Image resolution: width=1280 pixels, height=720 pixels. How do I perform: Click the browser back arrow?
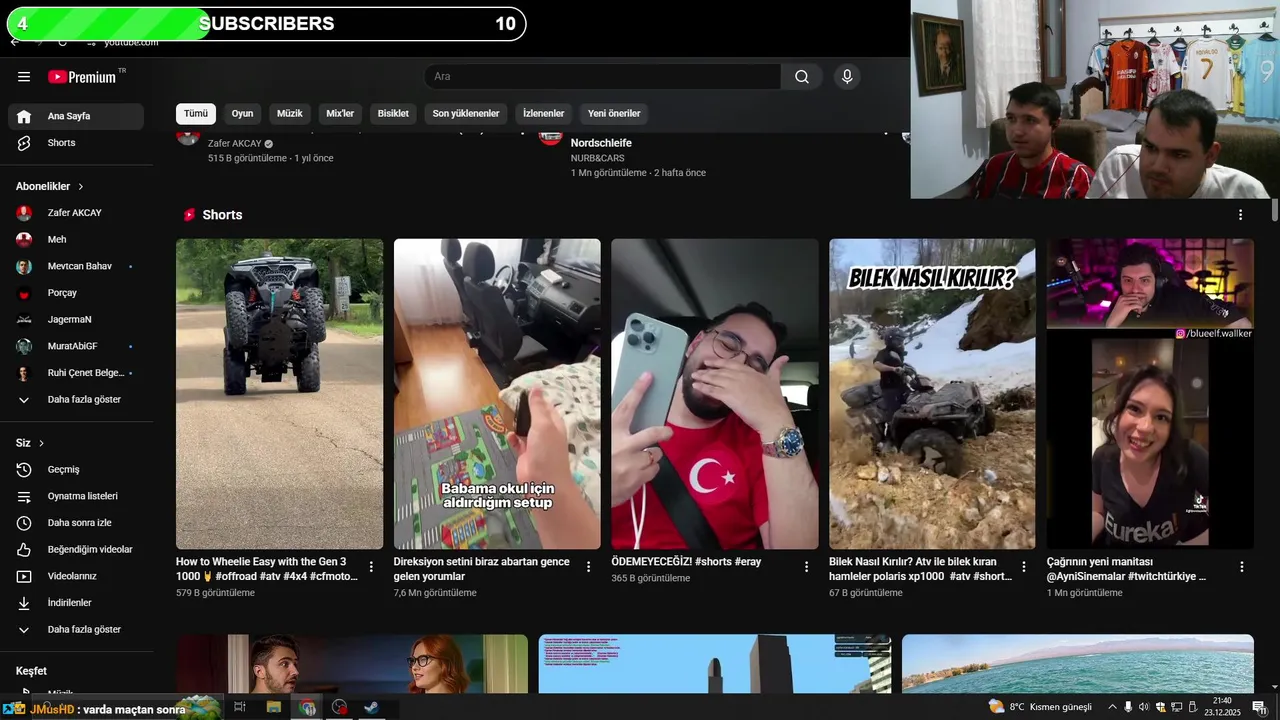pyautogui.click(x=15, y=42)
